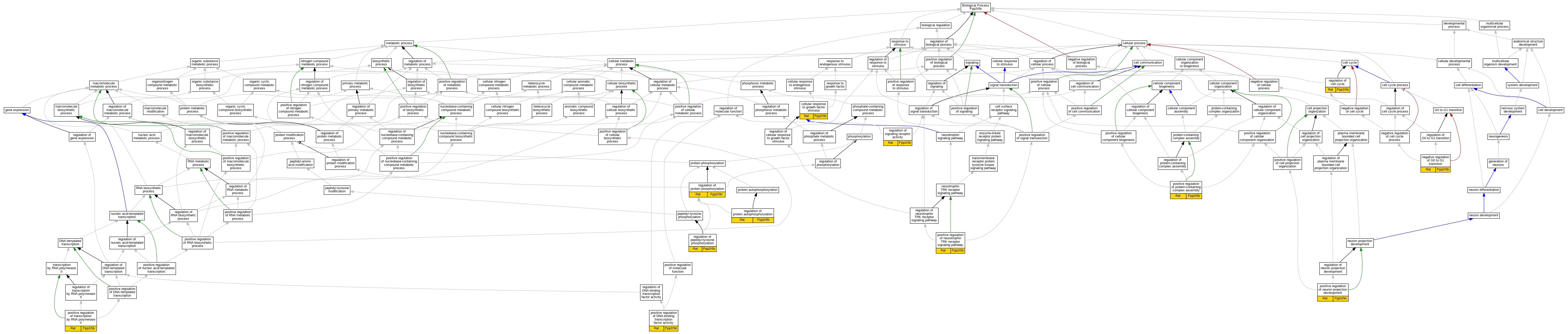Select the 'DNA-templated transcription' node

tap(71, 242)
